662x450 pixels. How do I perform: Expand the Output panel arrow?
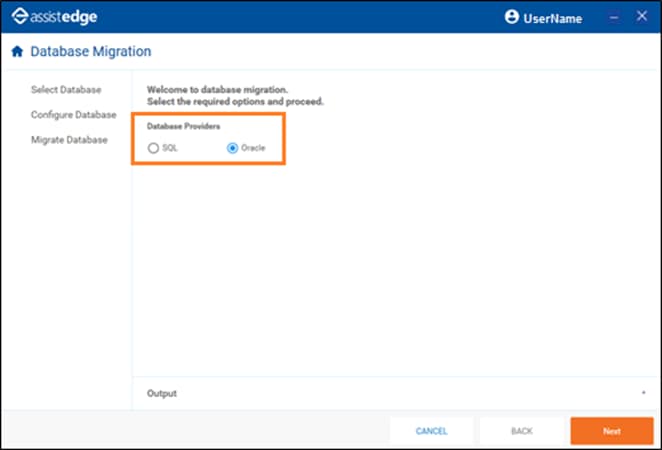click(643, 393)
